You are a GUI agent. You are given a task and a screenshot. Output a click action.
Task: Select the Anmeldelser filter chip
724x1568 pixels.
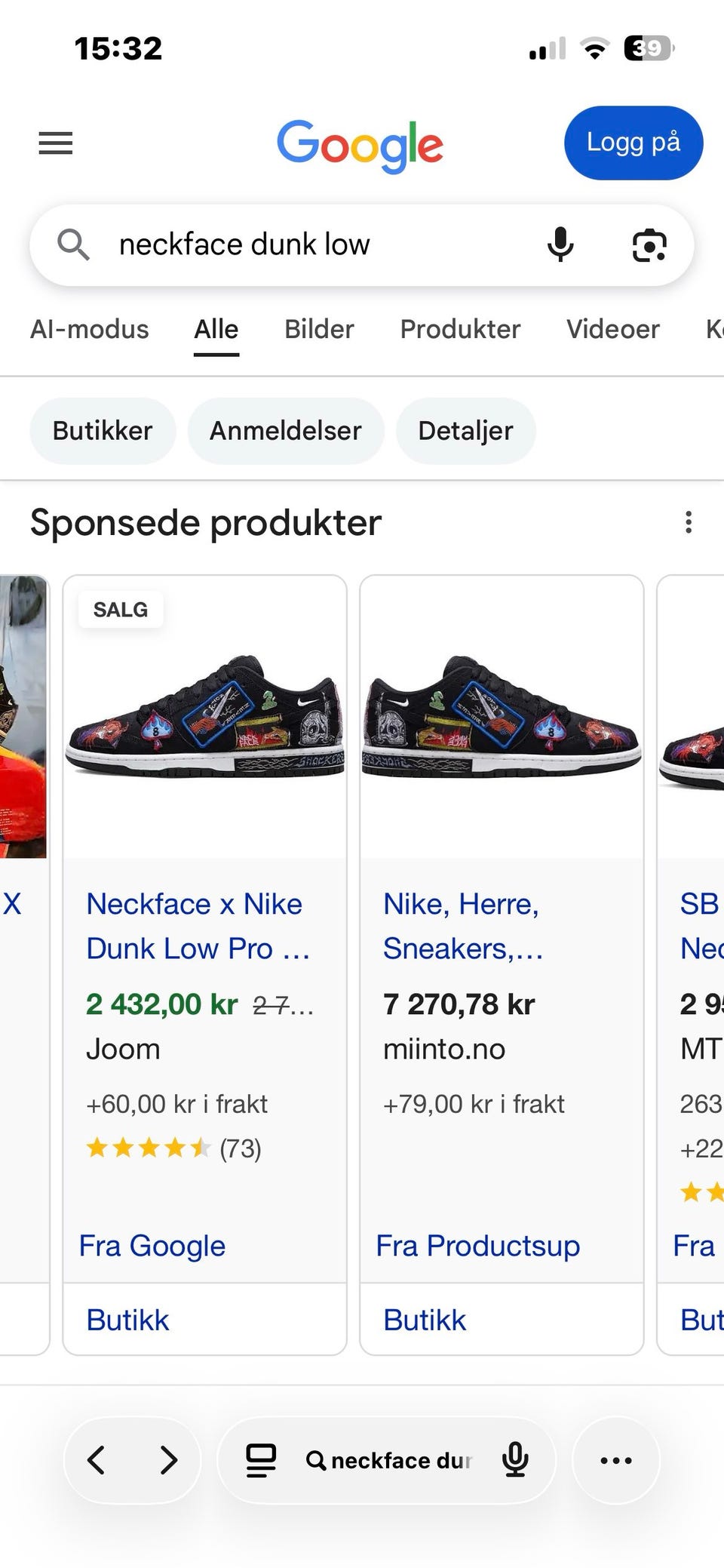pos(286,431)
